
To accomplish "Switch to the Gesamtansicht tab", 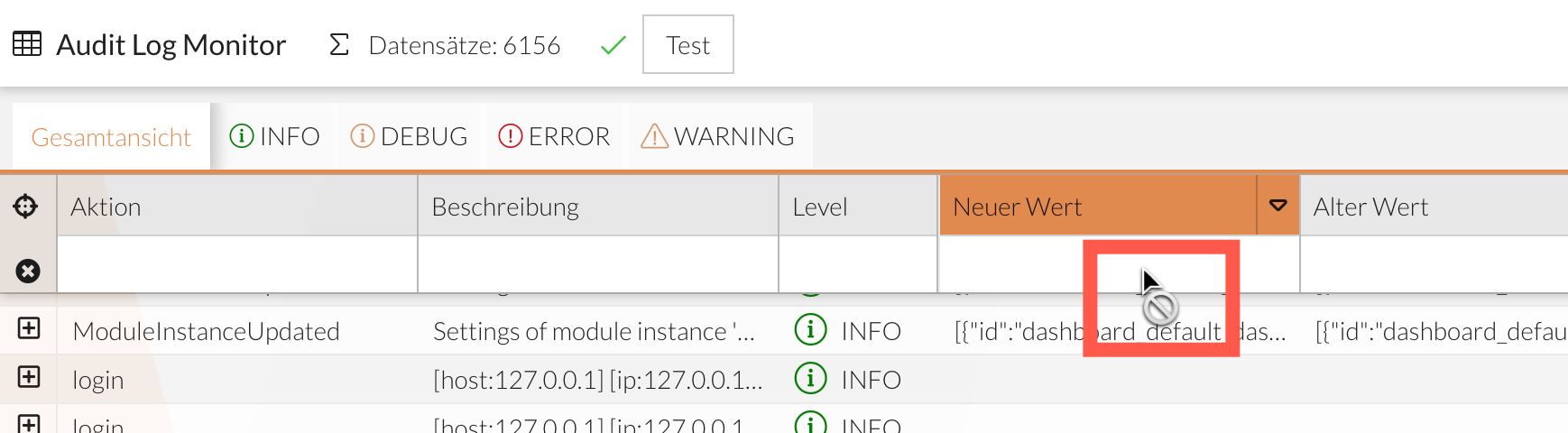I will tap(111, 137).
